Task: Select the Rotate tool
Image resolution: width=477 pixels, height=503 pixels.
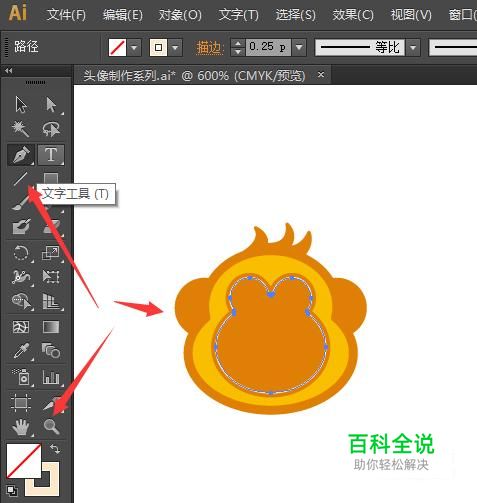Action: (21, 253)
